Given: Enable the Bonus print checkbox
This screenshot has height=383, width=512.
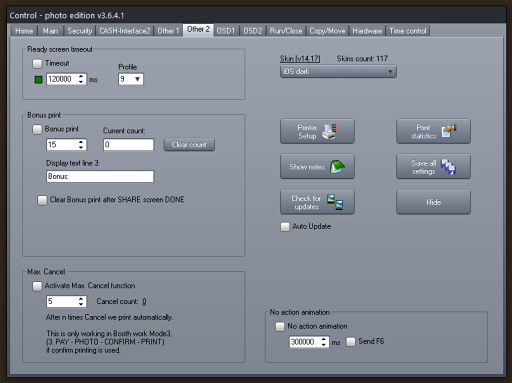Looking at the screenshot, I should (37, 129).
